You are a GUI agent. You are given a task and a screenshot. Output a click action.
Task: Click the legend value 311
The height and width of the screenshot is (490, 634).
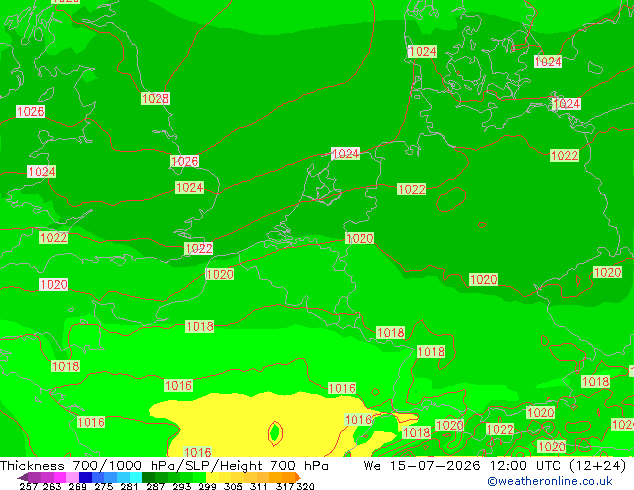(x=259, y=486)
